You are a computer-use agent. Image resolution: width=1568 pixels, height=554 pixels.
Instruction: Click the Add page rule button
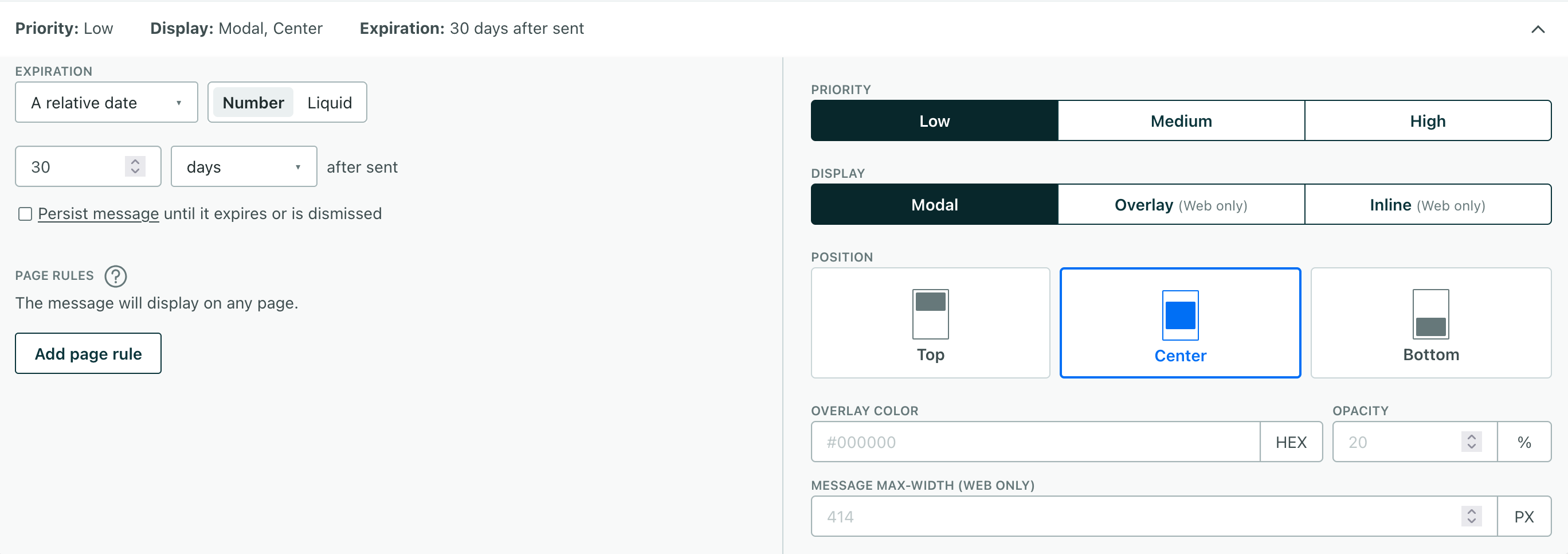point(88,353)
